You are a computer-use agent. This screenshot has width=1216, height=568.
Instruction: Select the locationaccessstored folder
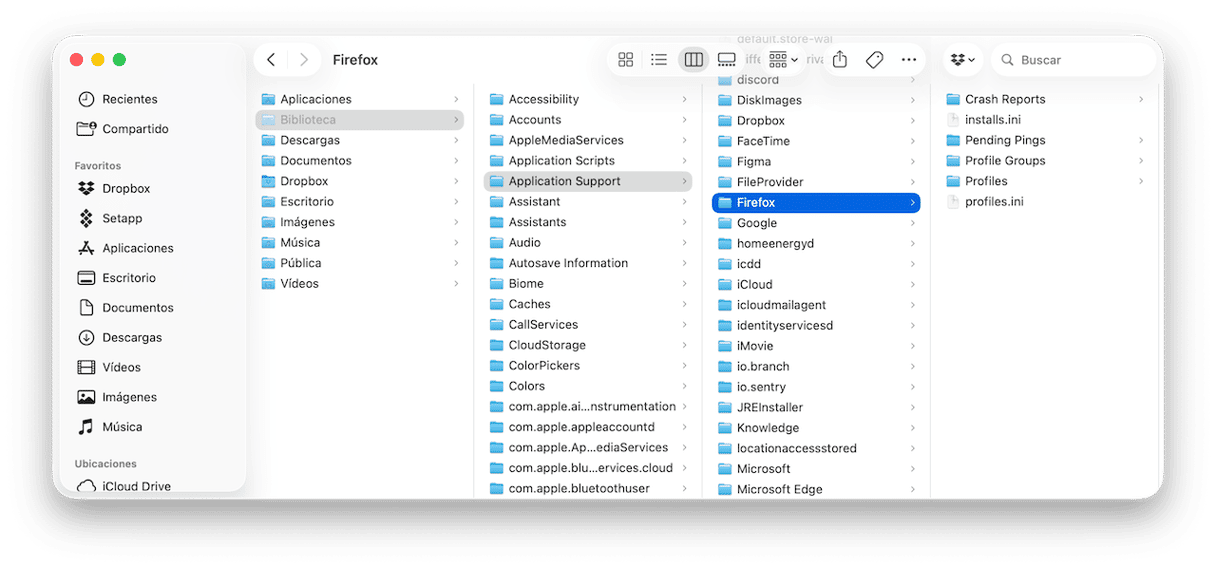(816, 448)
